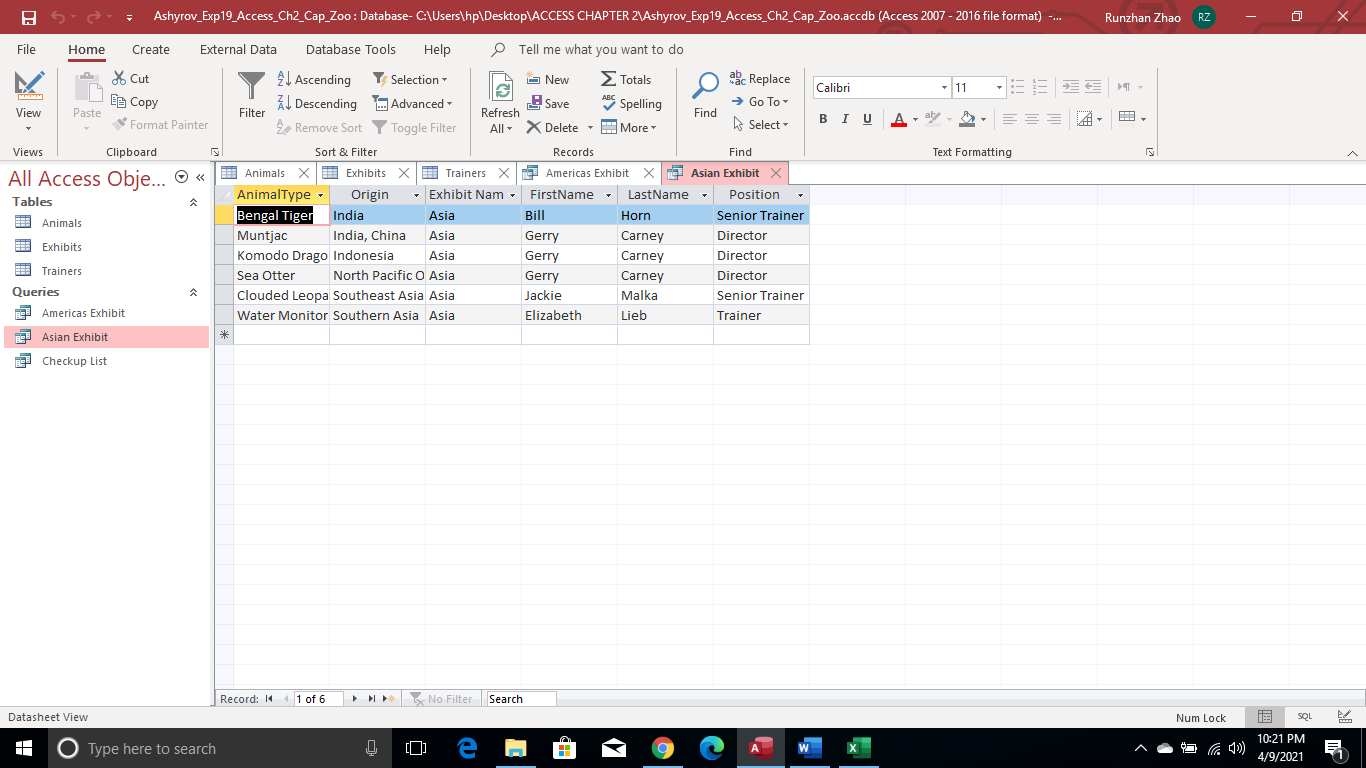Open the Calibri font name dropdown

pyautogui.click(x=944, y=88)
